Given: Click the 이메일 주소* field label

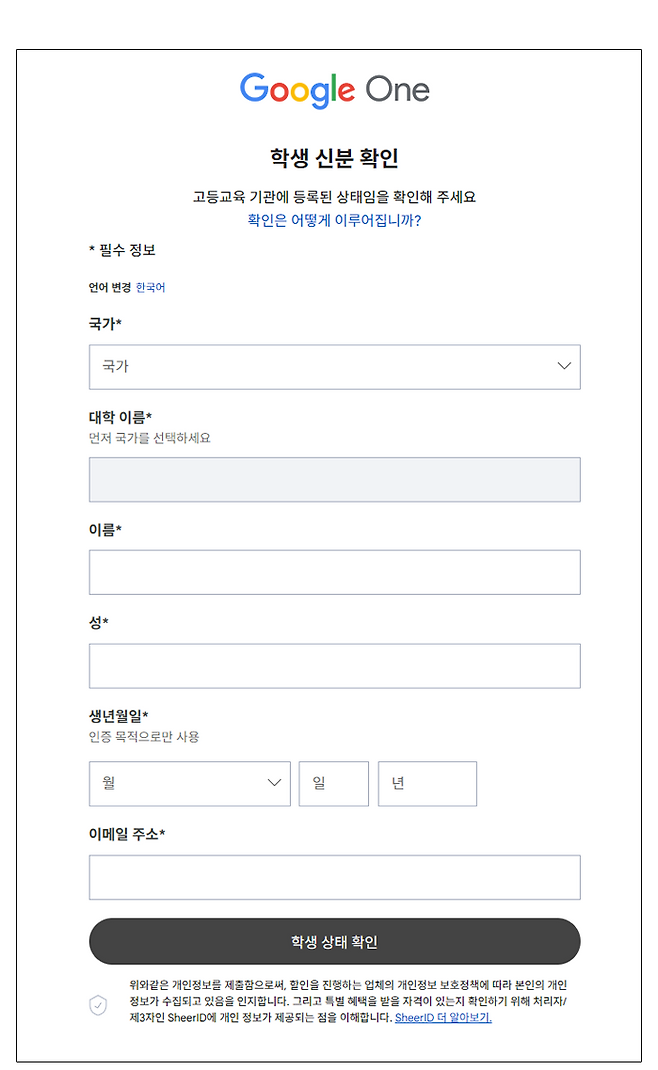Looking at the screenshot, I should [x=127, y=834].
